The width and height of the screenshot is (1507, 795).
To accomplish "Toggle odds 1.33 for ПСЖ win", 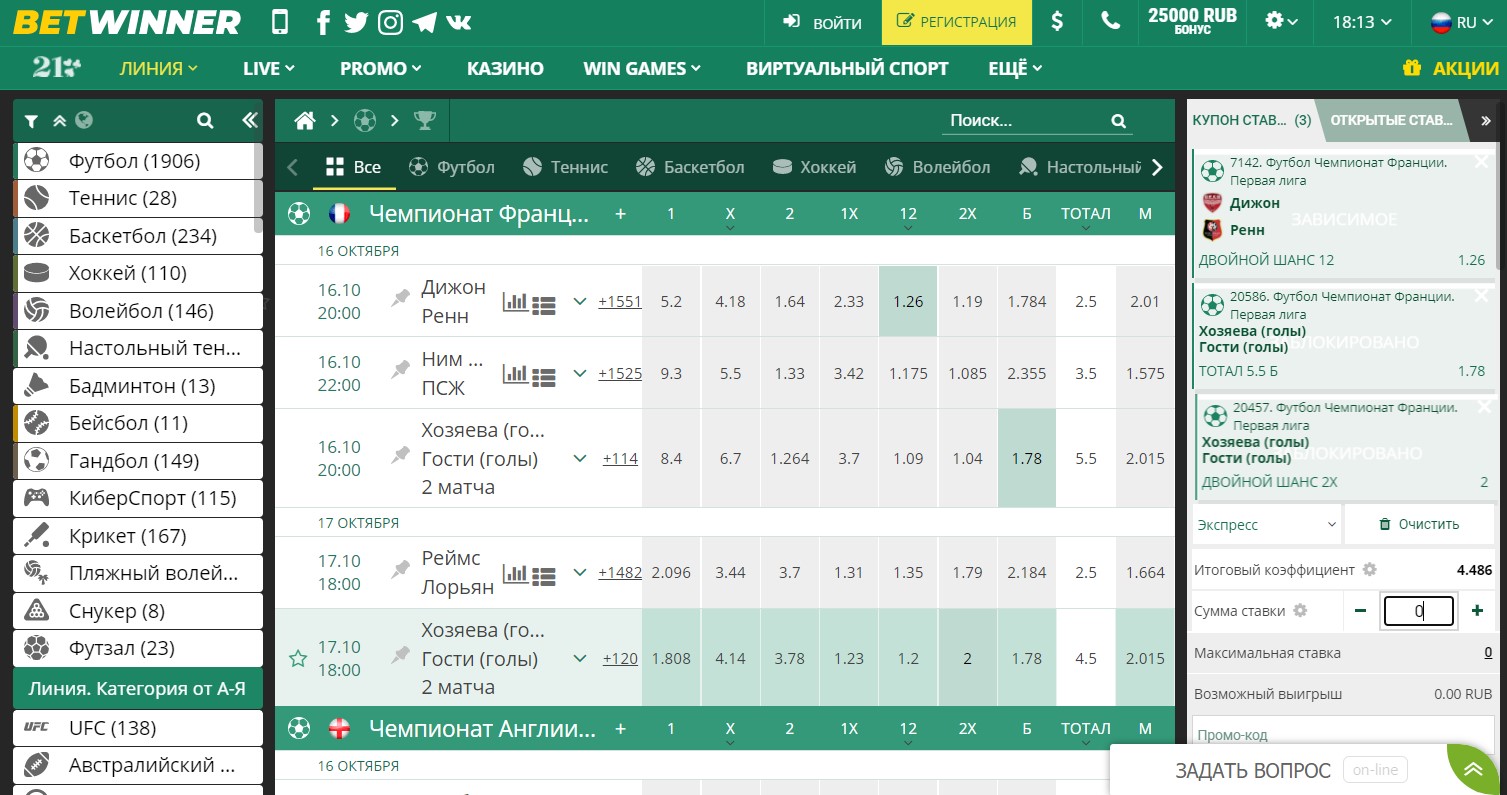I will click(x=789, y=373).
